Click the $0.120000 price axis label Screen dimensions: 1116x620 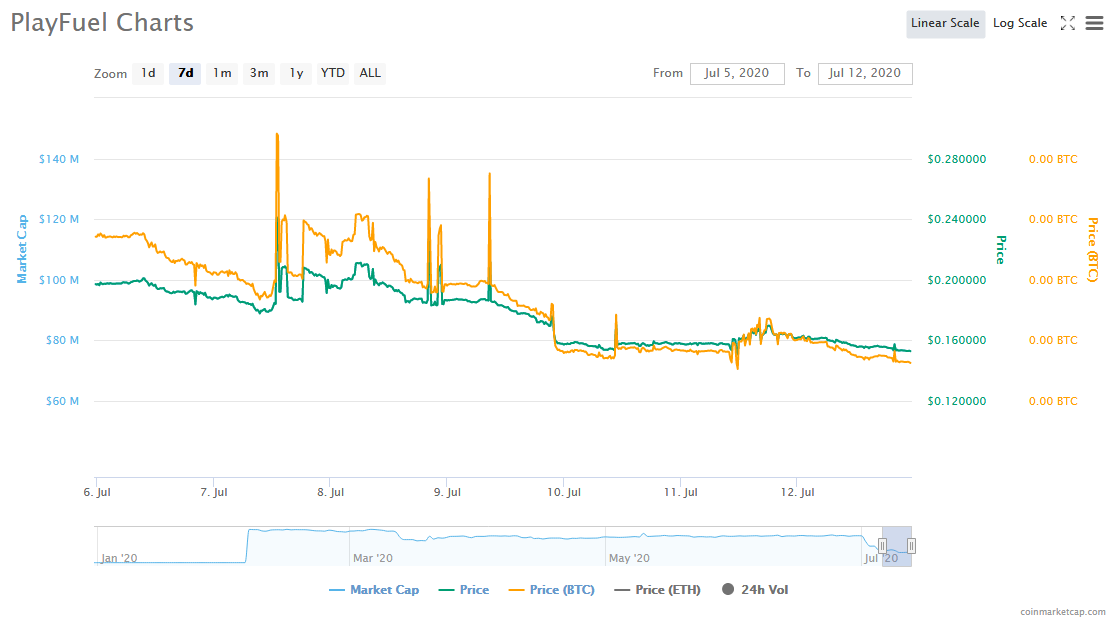(x=957, y=401)
